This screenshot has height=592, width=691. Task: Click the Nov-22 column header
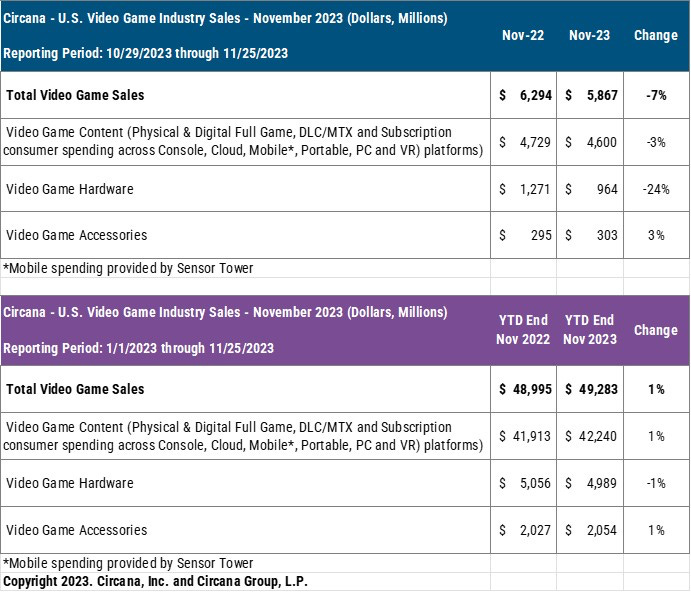pos(523,35)
